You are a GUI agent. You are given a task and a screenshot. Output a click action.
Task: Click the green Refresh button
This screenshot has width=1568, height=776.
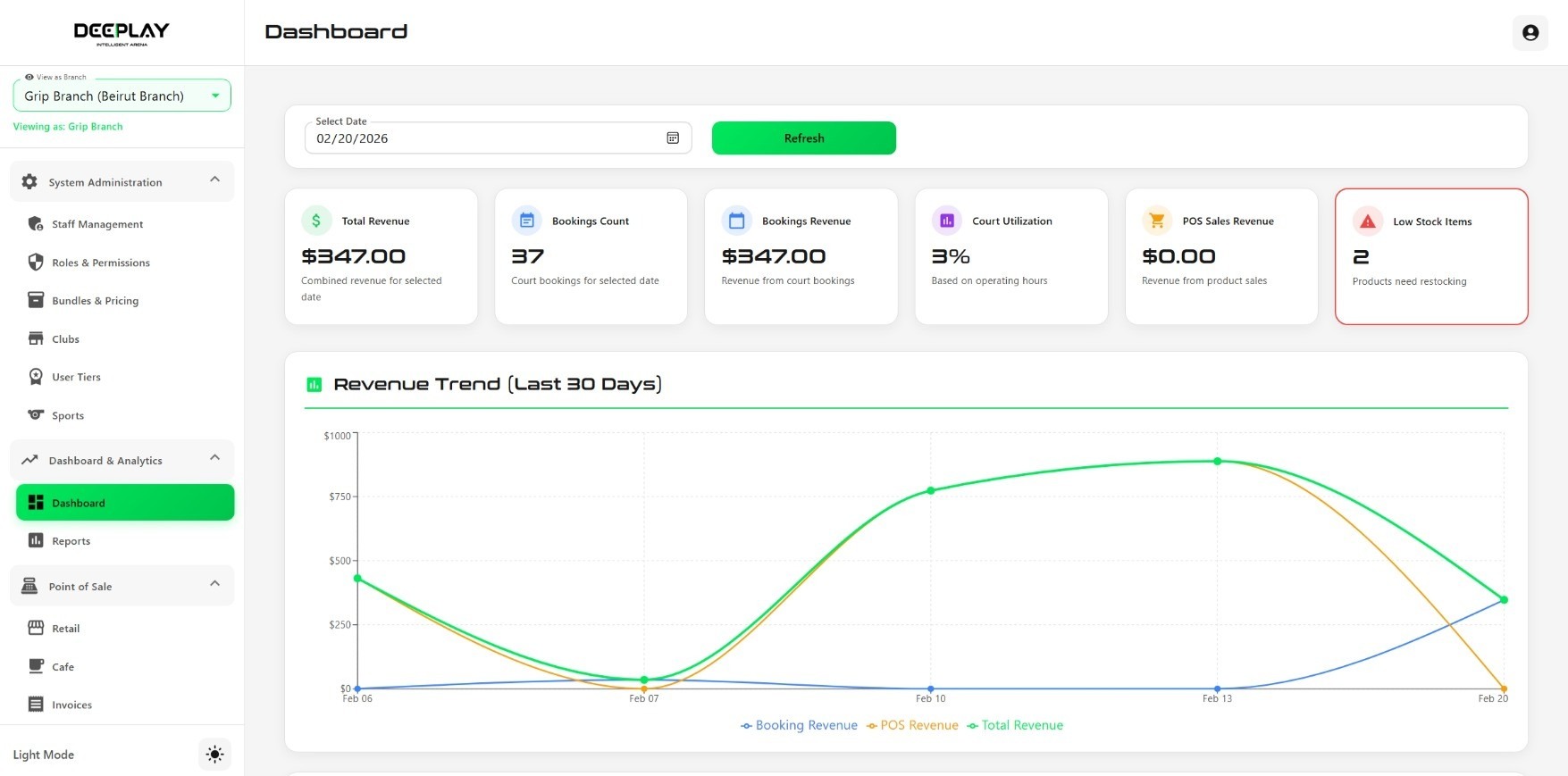click(x=804, y=138)
